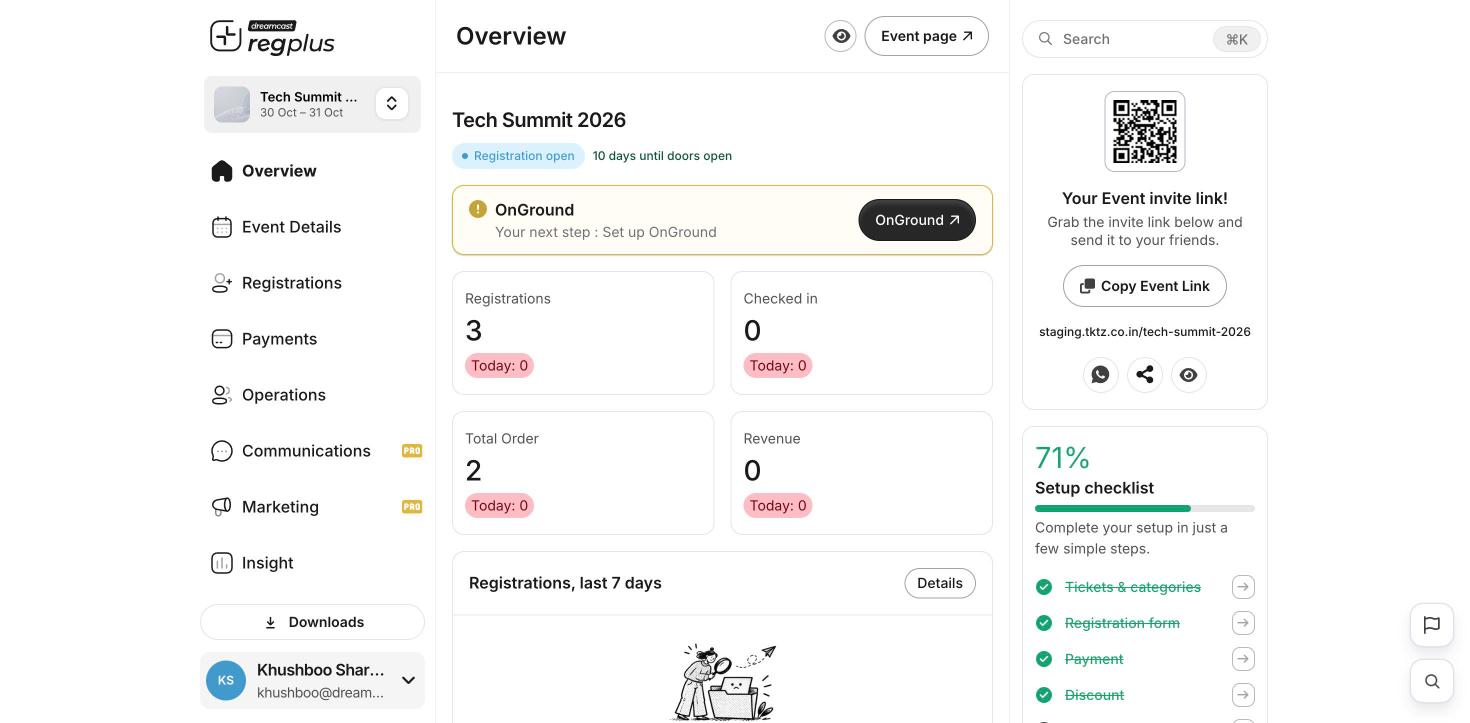Image resolution: width=1470 pixels, height=723 pixels.
Task: Toggle the preview eye icon beside Event page
Action: tap(841, 36)
